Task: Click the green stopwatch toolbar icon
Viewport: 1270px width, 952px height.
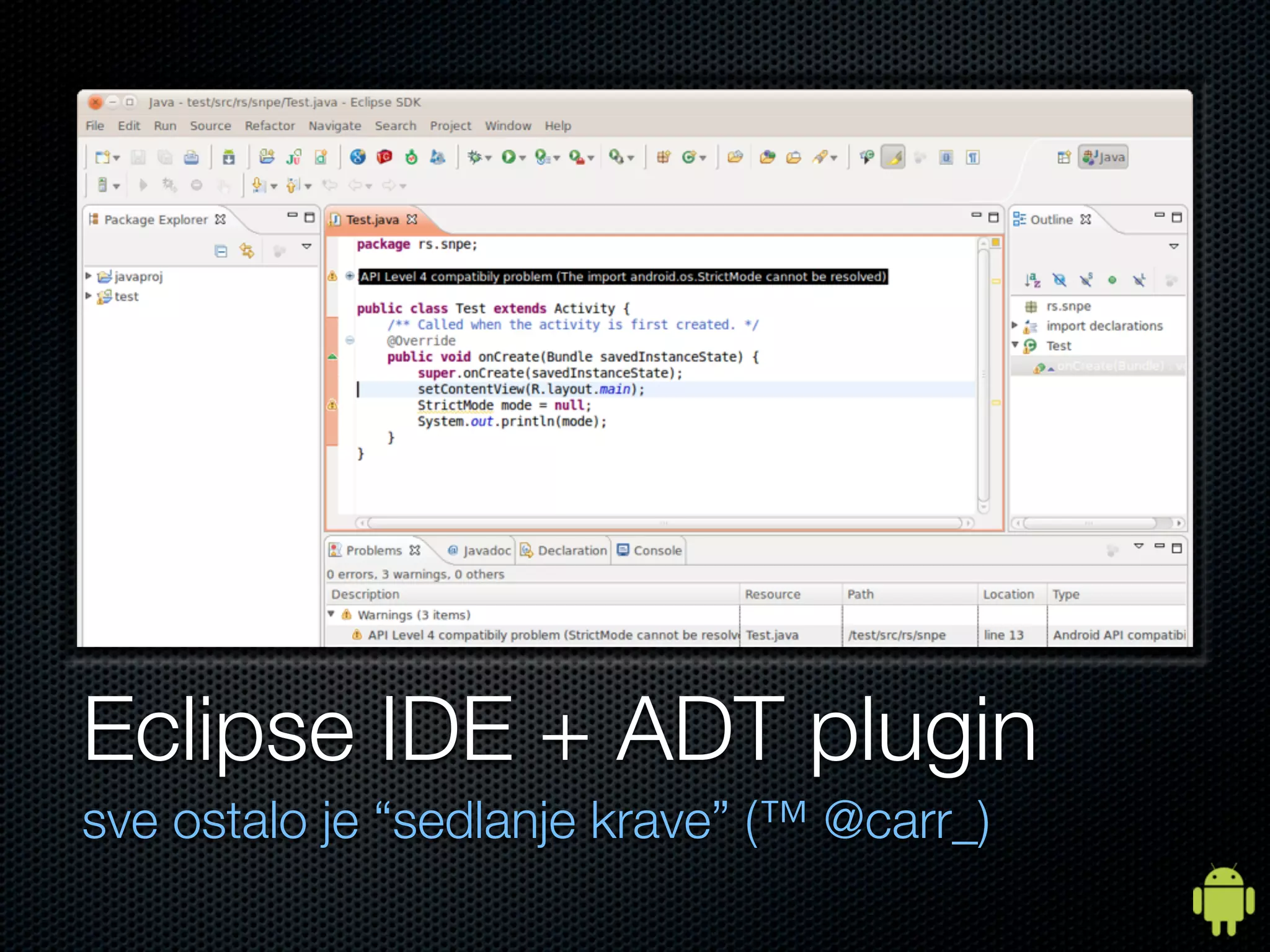Action: tap(411, 157)
